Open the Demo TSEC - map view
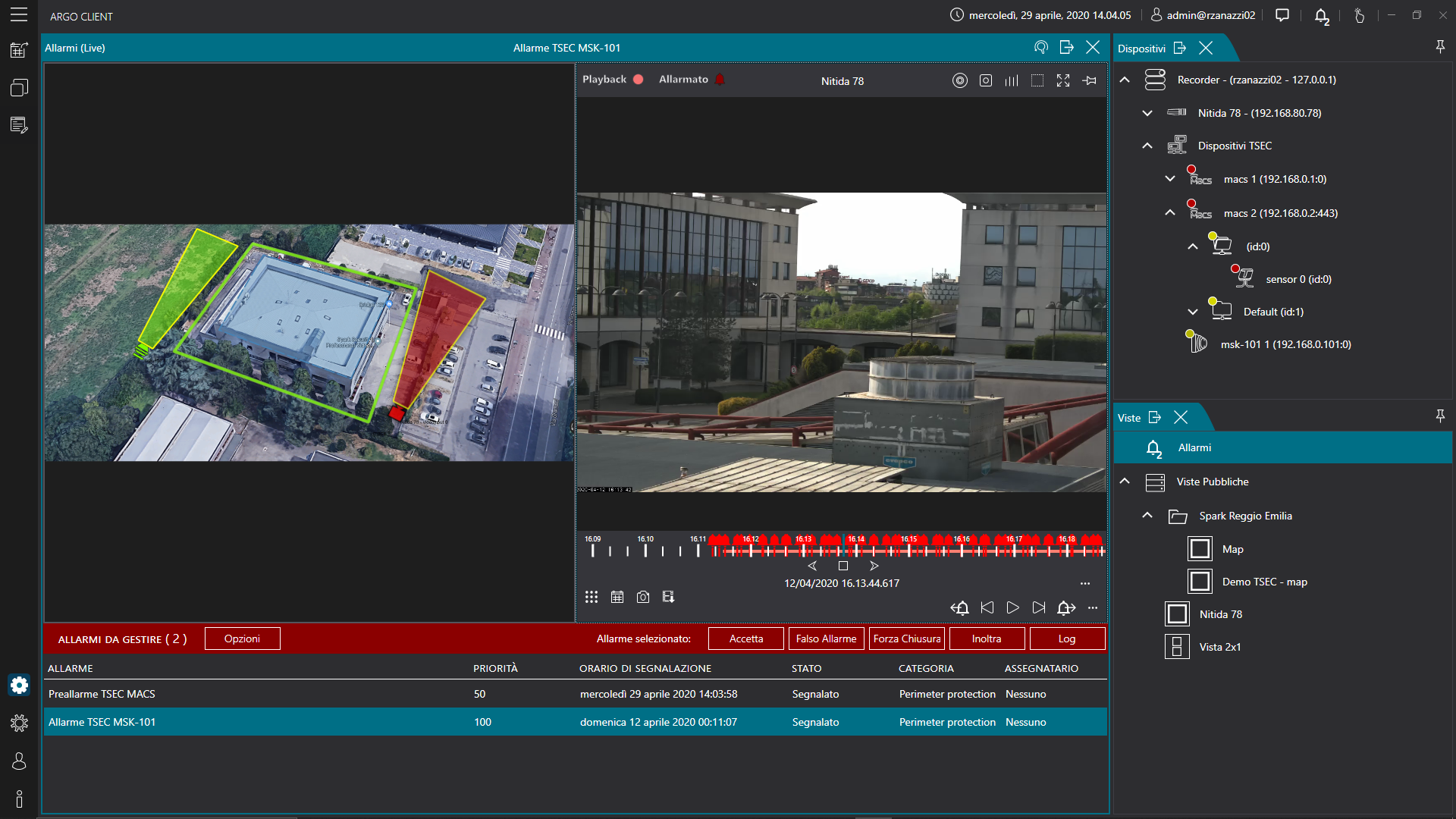 coord(1266,582)
